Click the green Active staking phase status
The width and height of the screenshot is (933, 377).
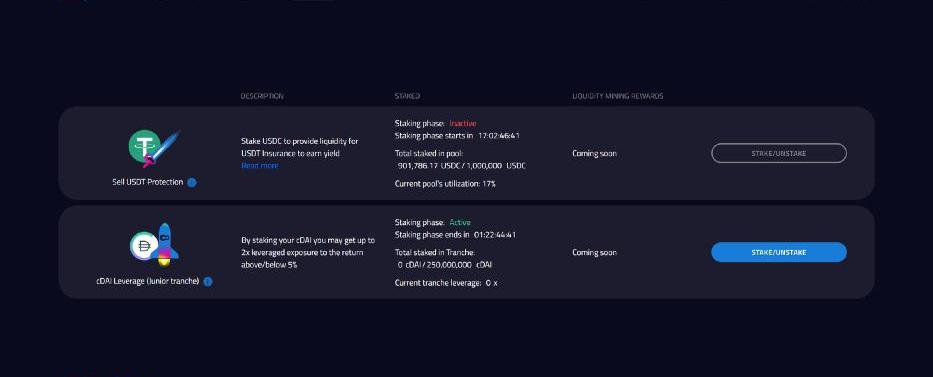tap(460, 222)
